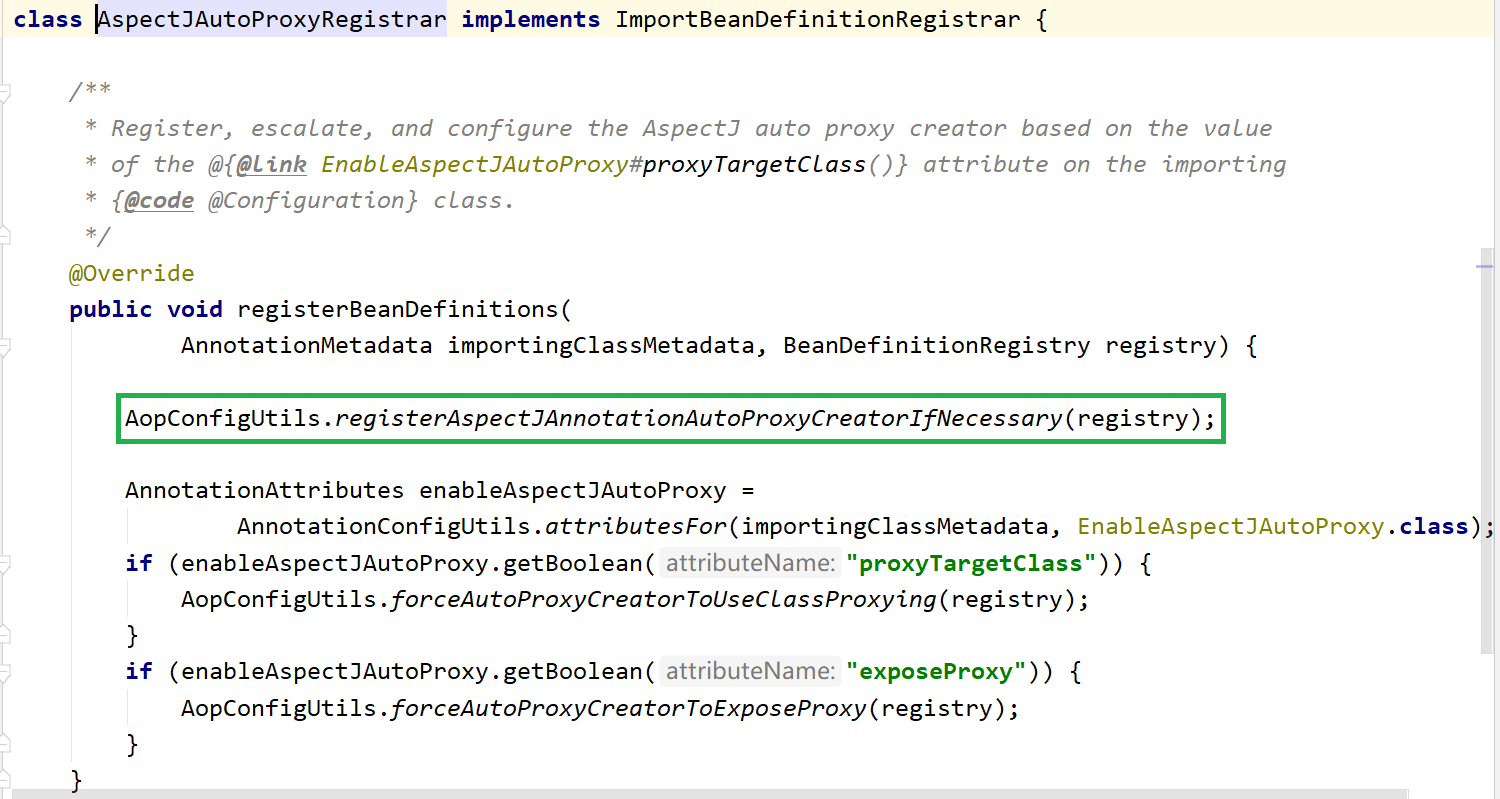
Task: Click the public keyword
Action: pyautogui.click(x=111, y=309)
